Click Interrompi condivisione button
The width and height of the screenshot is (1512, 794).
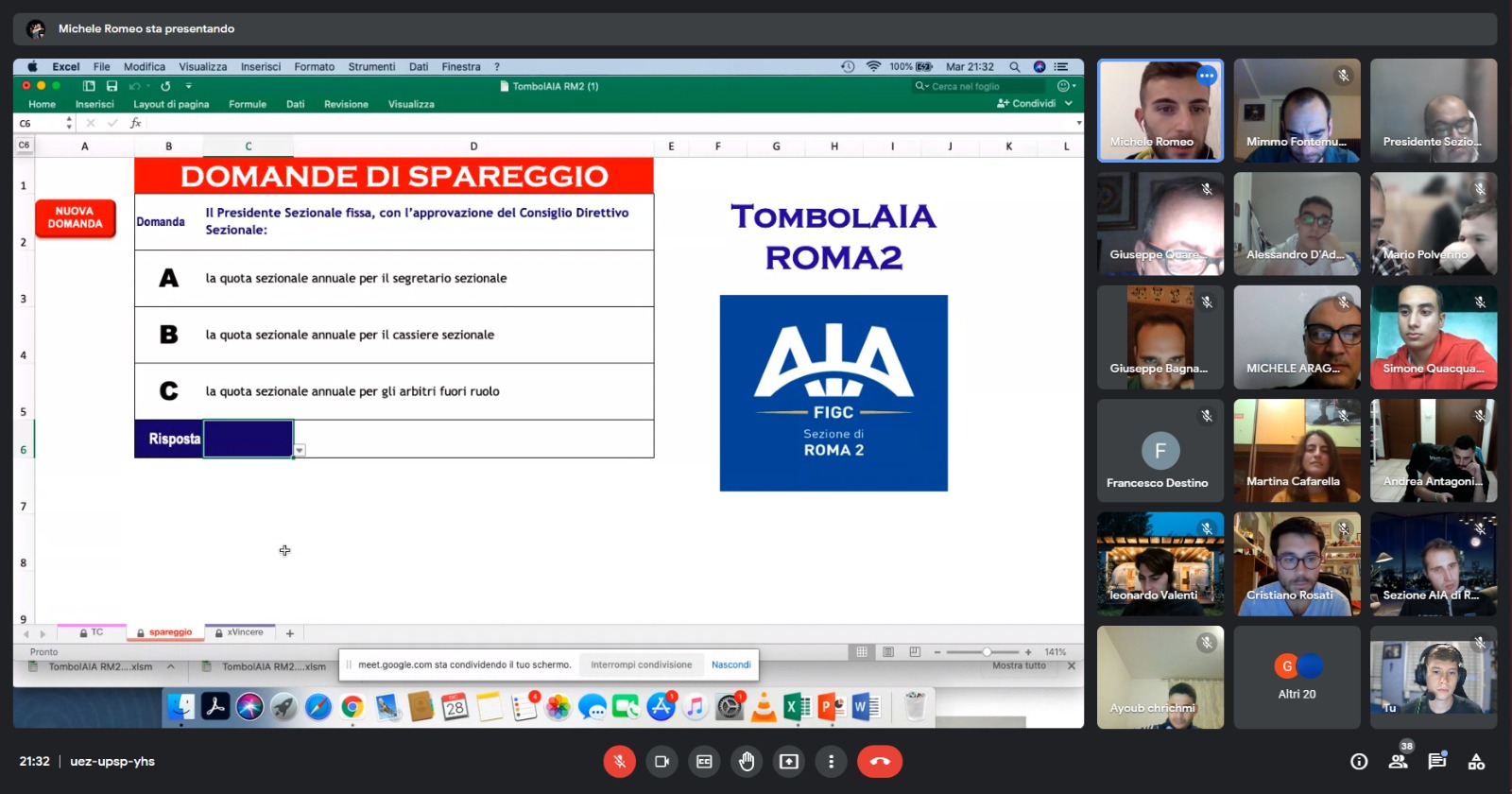[x=642, y=665]
